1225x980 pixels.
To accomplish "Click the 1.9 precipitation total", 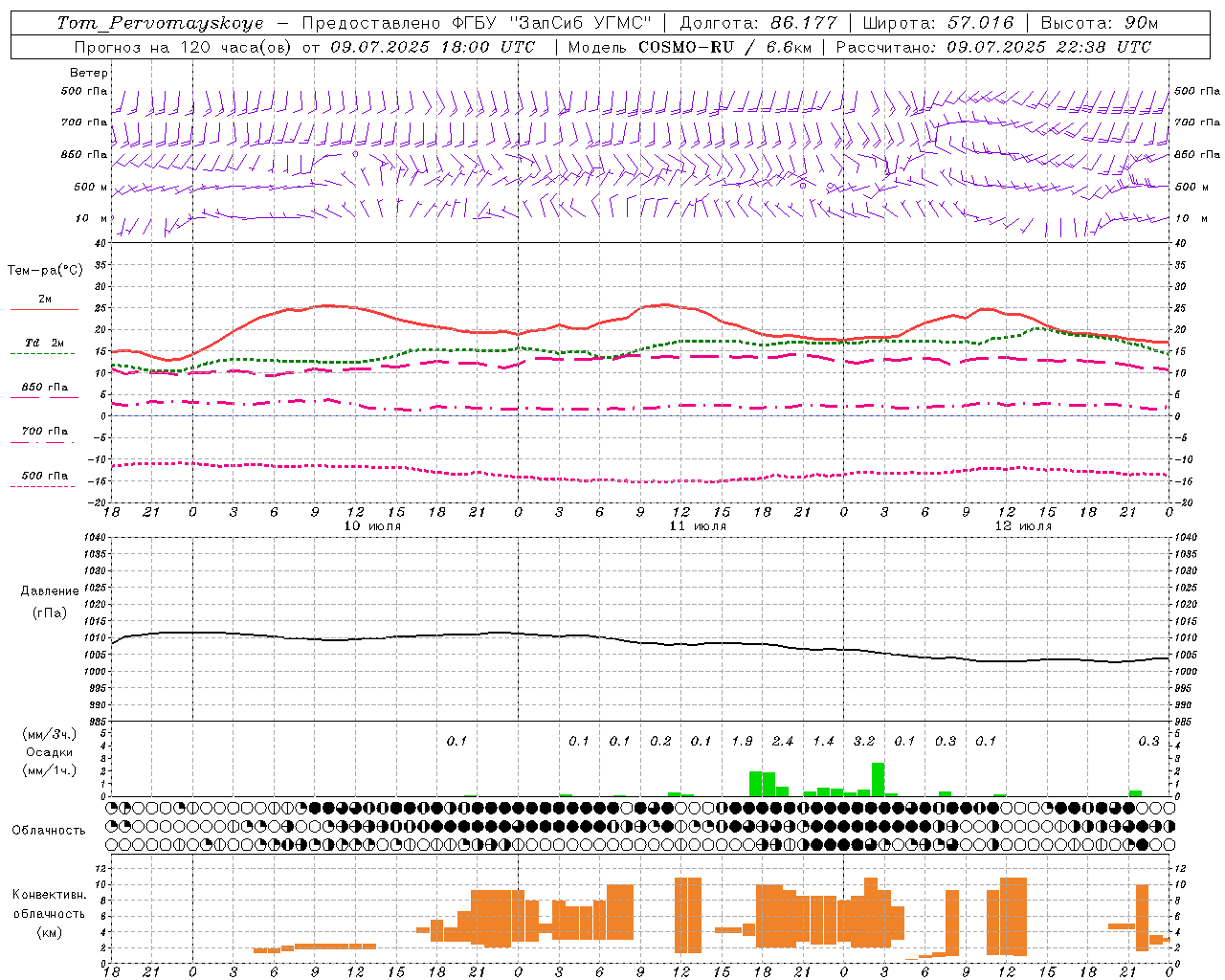I will [742, 741].
